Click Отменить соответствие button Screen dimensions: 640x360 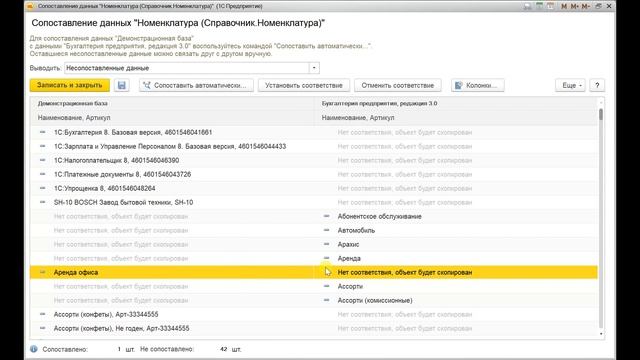coord(398,85)
